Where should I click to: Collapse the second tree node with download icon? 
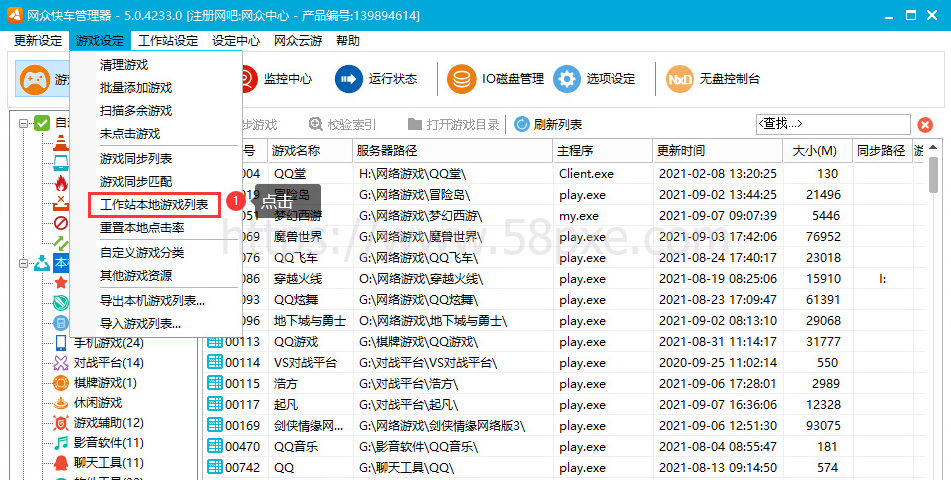coord(23,263)
